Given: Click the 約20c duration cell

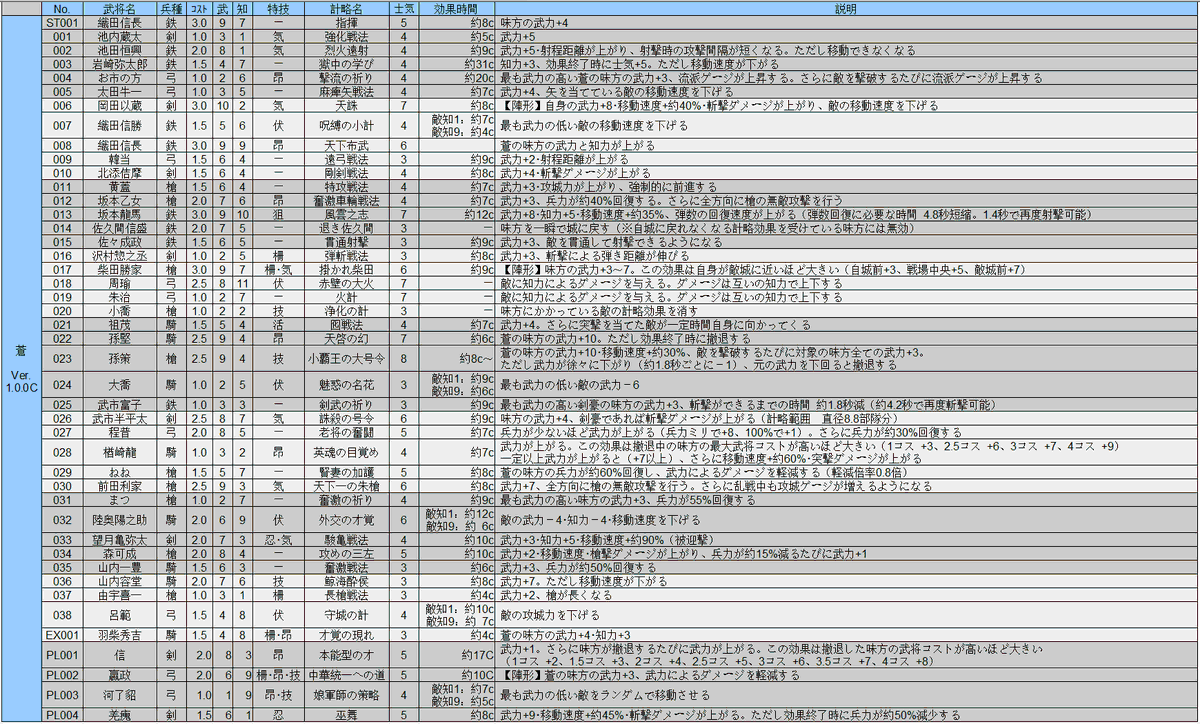Looking at the screenshot, I should [457, 77].
